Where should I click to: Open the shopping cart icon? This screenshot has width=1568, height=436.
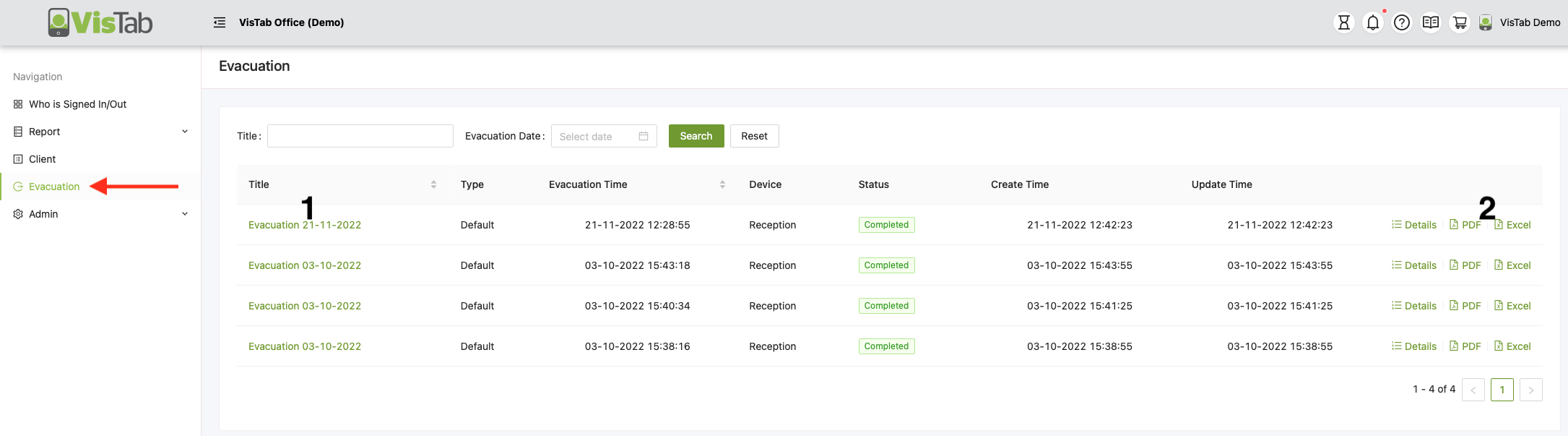coord(1460,22)
